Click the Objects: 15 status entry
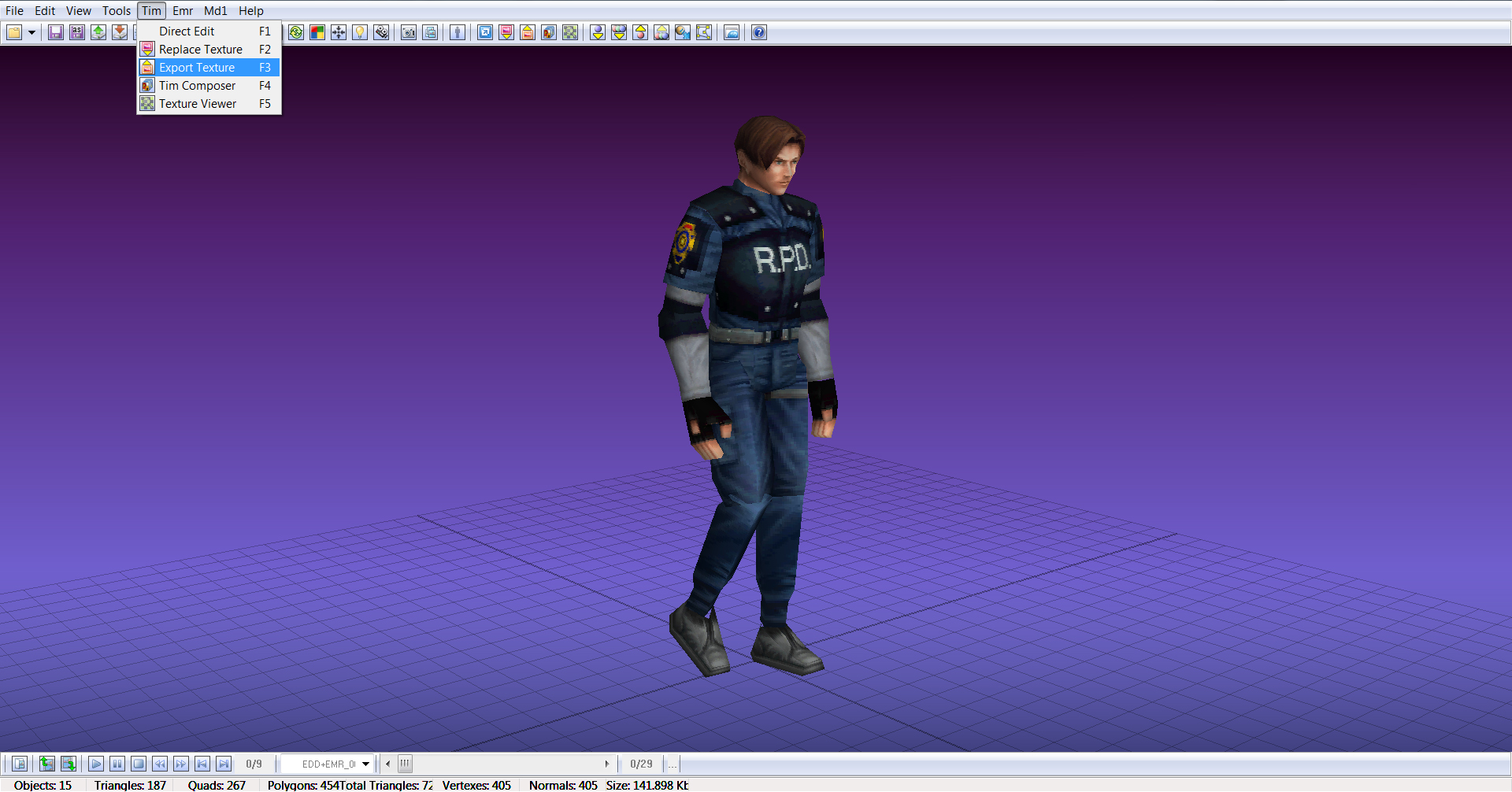 pyautogui.click(x=43, y=785)
